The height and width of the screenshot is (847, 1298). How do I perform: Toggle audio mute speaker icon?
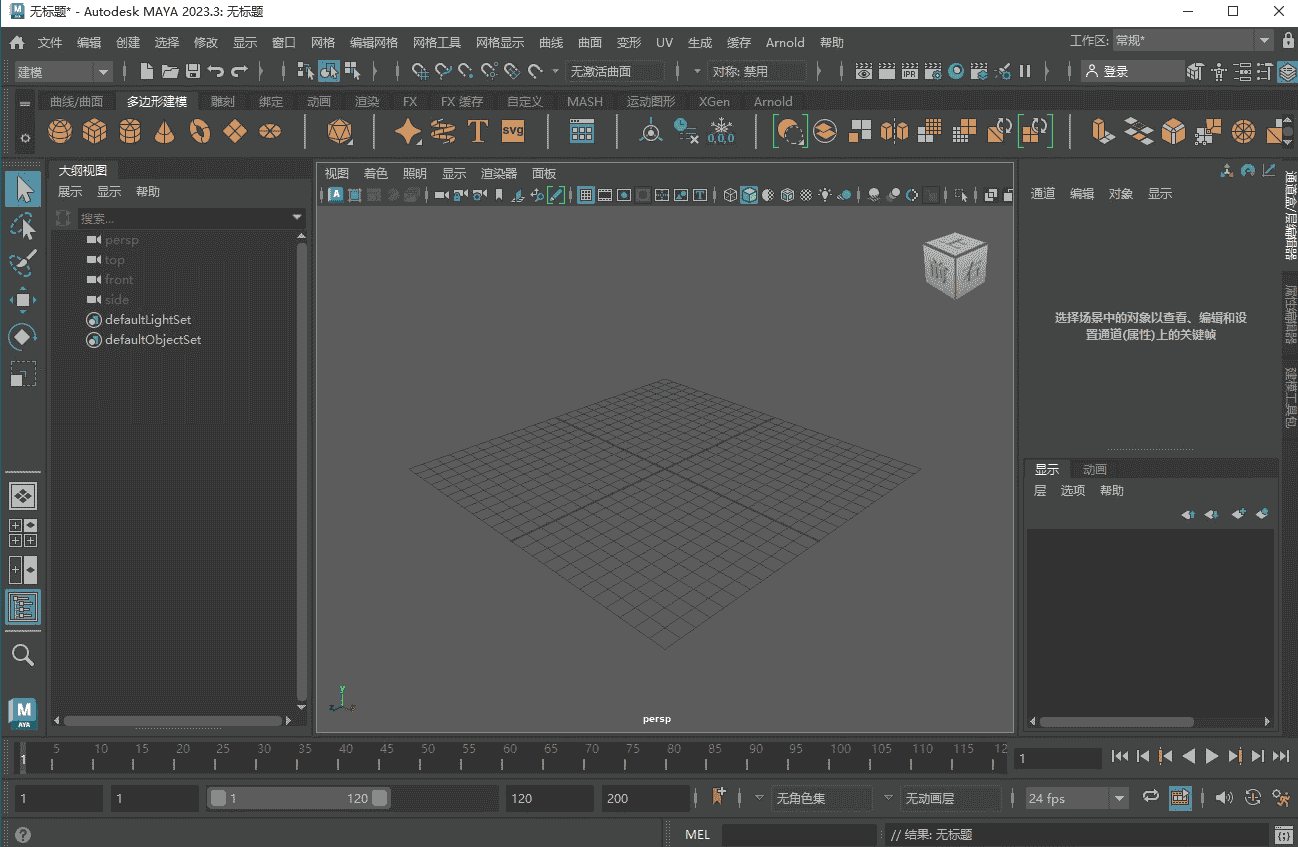coord(1223,797)
